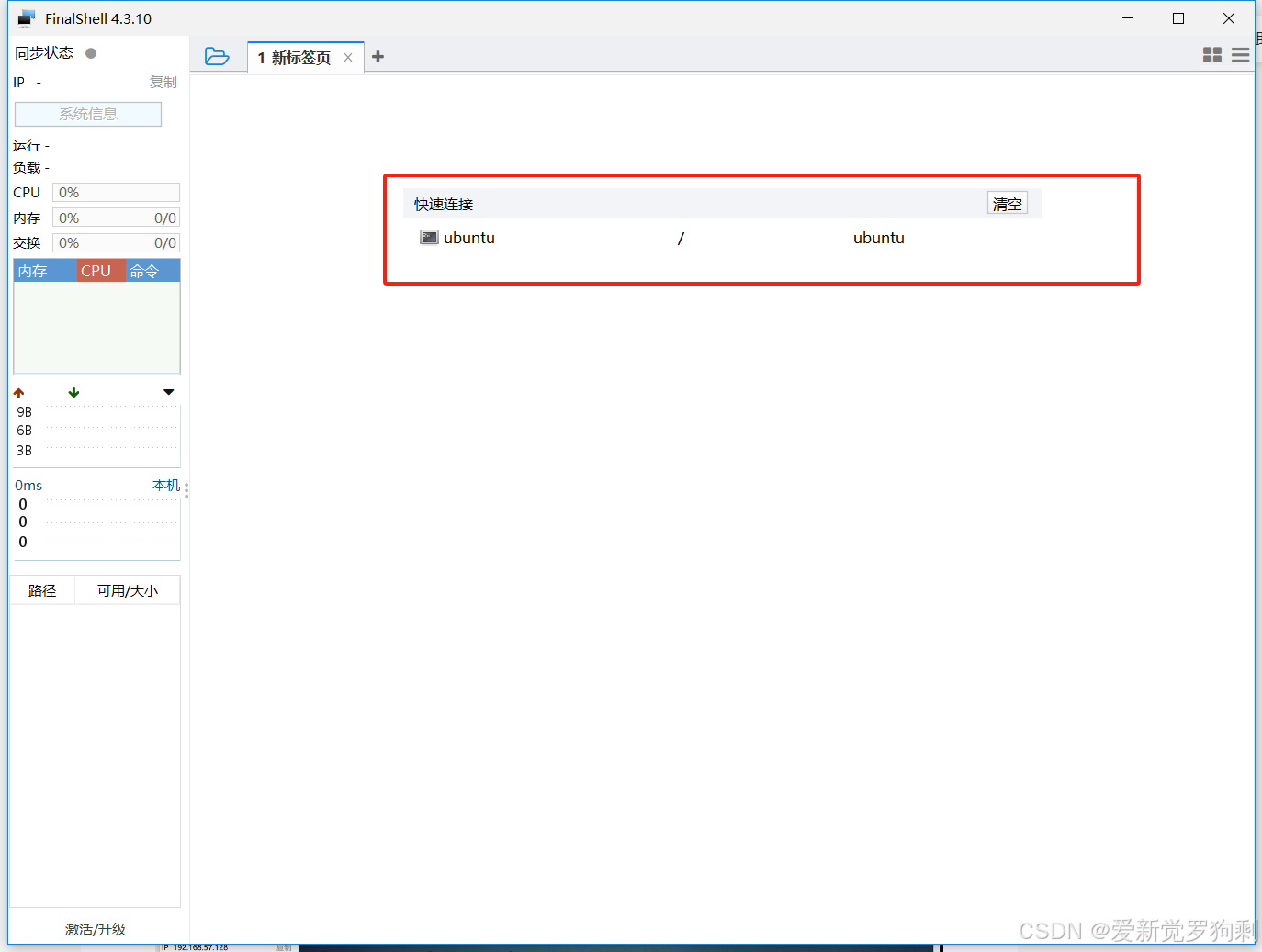This screenshot has width=1262, height=952.
Task: Click the 快速连接 header label
Action: [x=444, y=204]
